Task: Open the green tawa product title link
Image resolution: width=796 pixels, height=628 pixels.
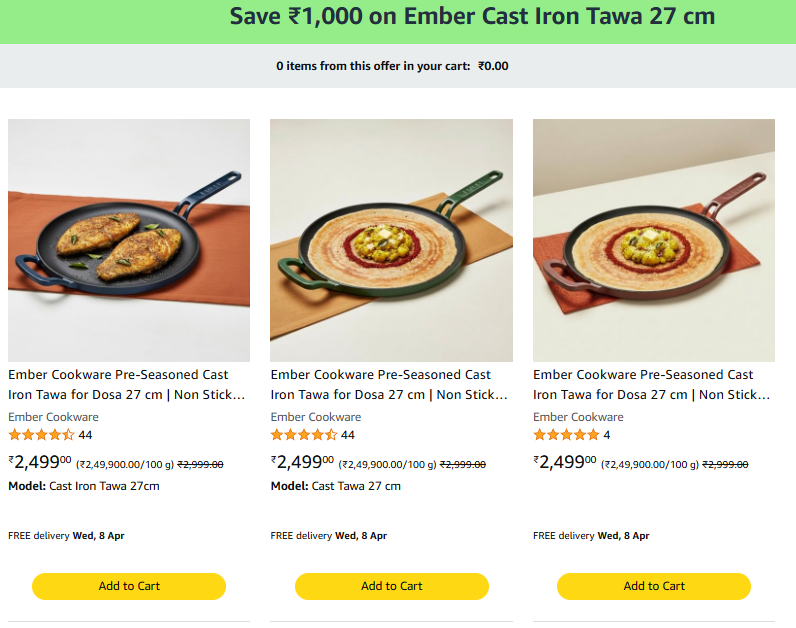Action: (389, 384)
